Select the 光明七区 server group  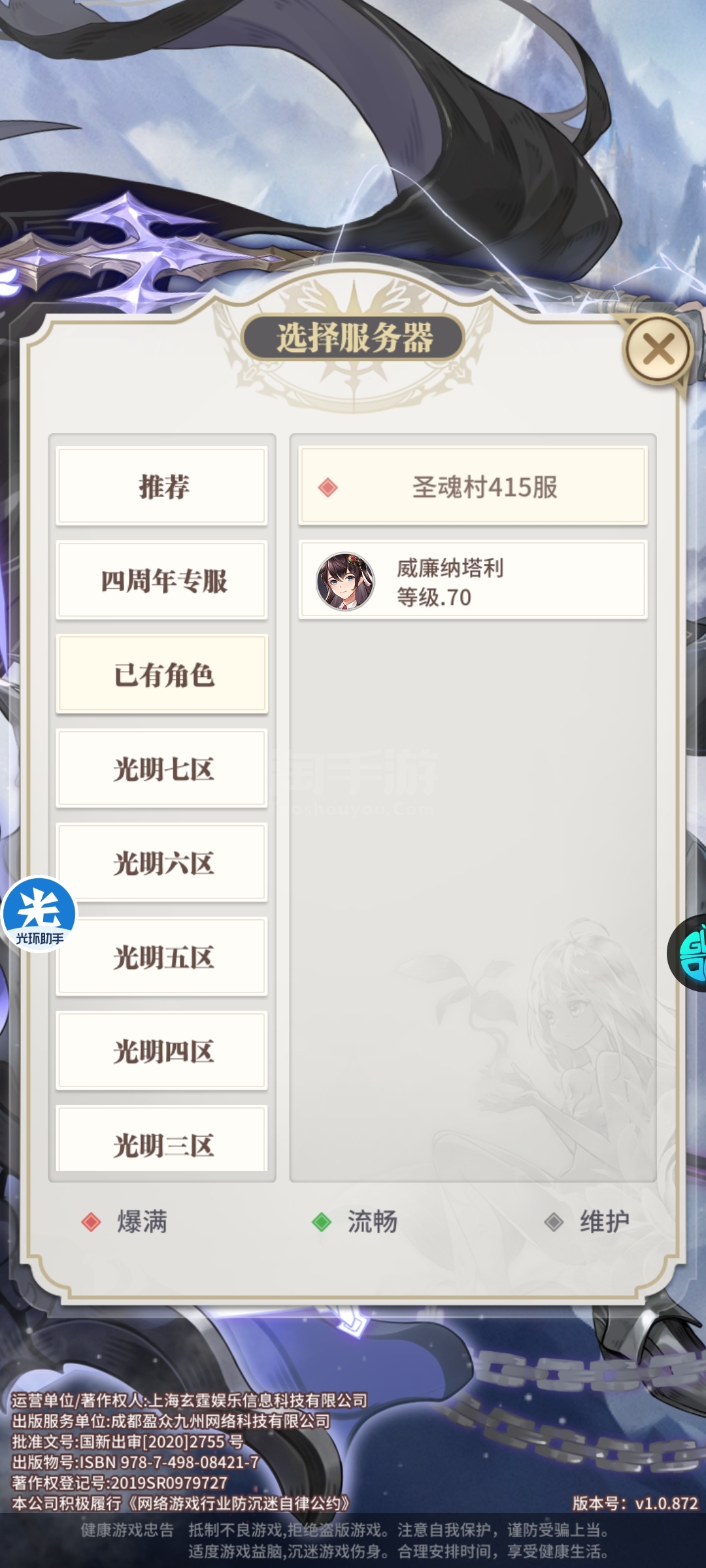tap(162, 768)
